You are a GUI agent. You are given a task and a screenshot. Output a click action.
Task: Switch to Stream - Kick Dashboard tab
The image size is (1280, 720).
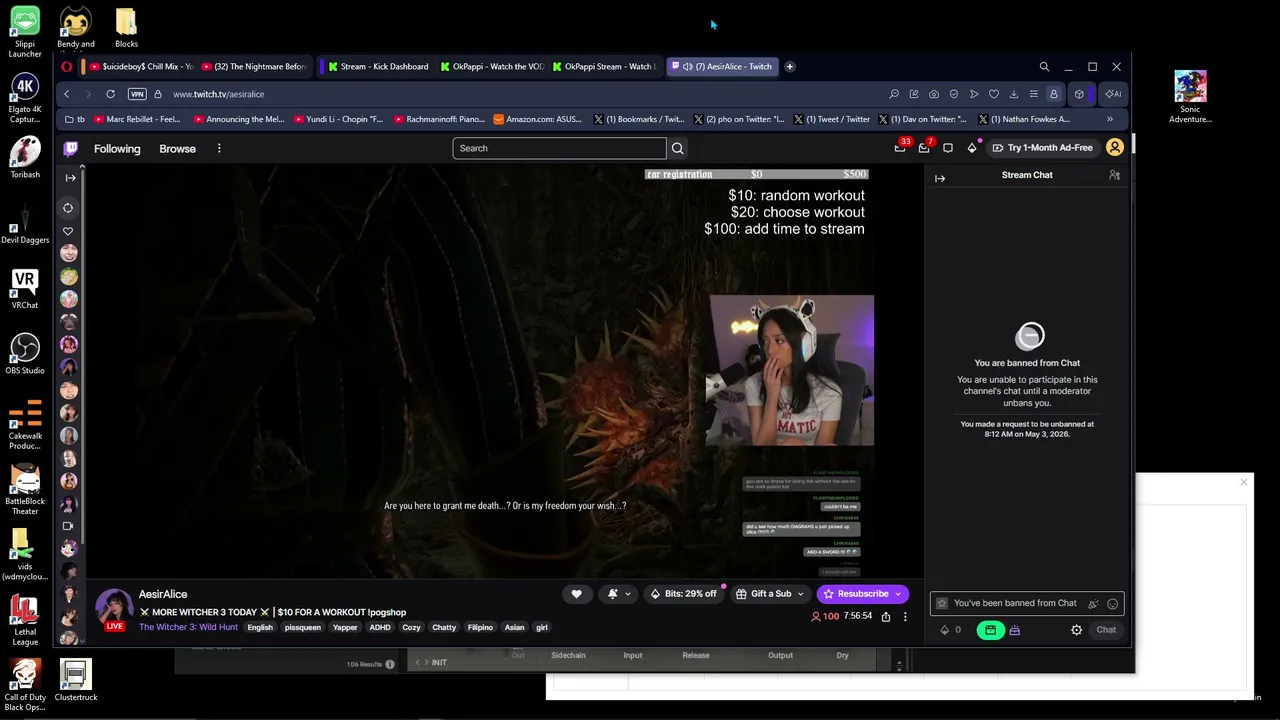378,67
